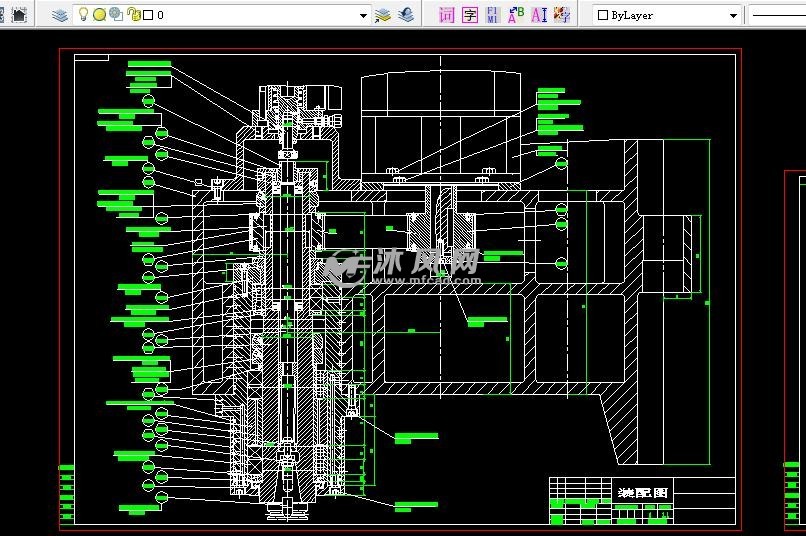Toggle the layer on/off light bulb
This screenshot has height=536, width=806.
tap(84, 15)
